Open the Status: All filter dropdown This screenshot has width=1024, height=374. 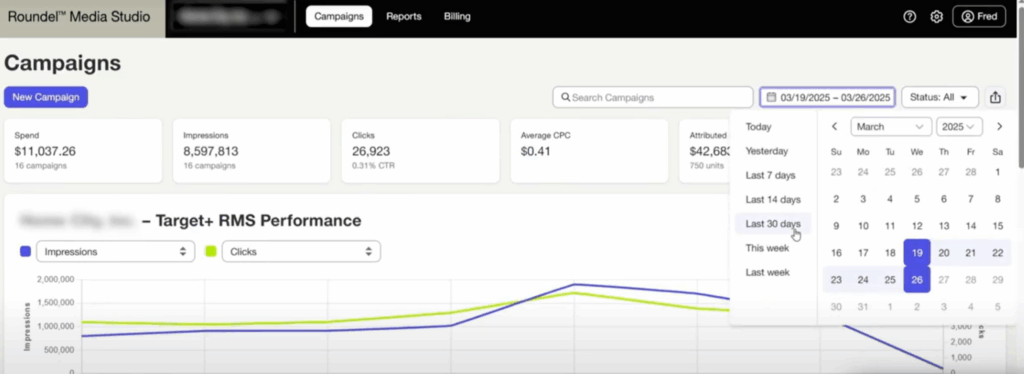(x=940, y=97)
